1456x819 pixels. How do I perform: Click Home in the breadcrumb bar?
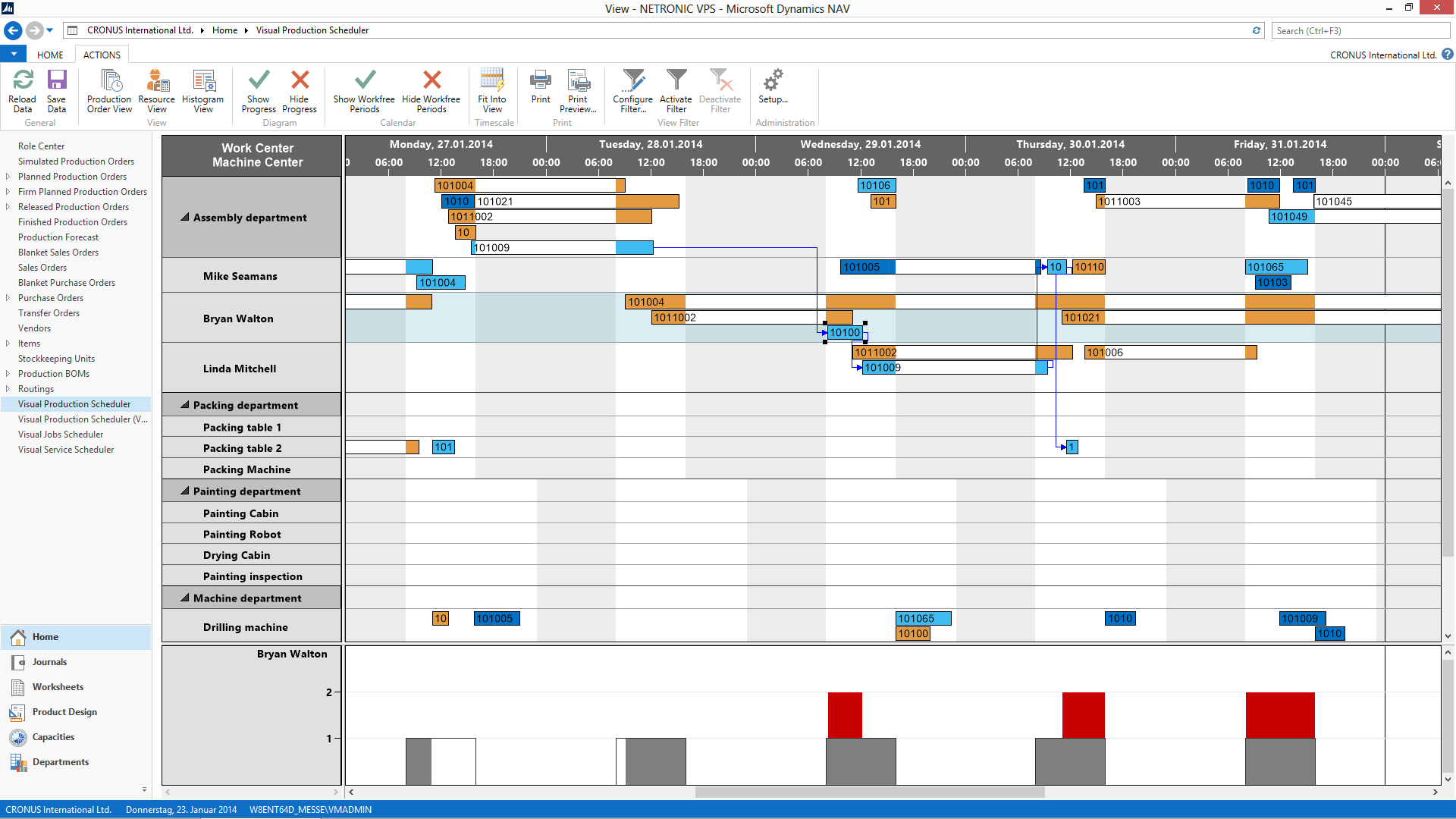point(224,30)
